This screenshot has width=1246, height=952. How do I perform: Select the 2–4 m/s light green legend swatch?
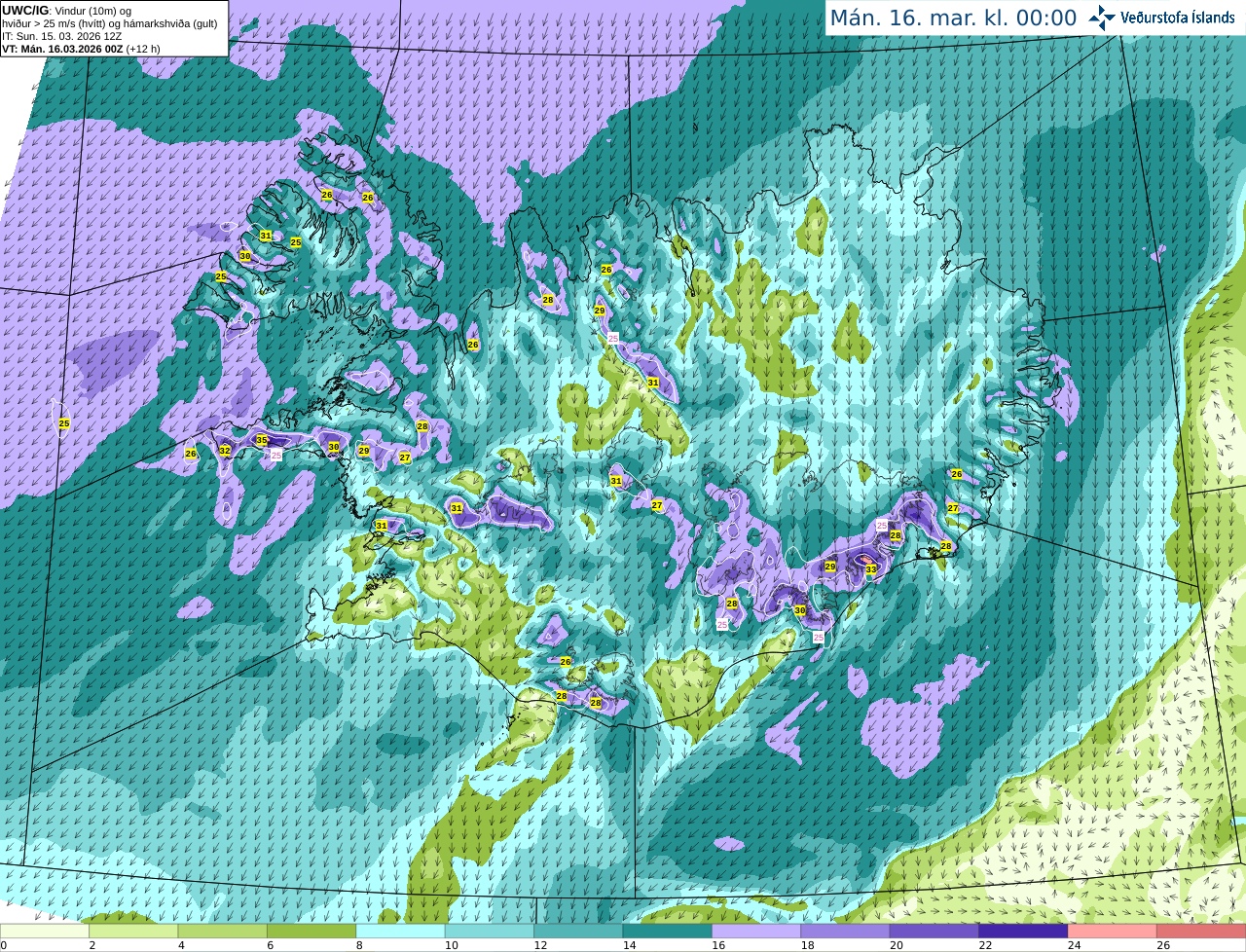pyautogui.click(x=133, y=932)
